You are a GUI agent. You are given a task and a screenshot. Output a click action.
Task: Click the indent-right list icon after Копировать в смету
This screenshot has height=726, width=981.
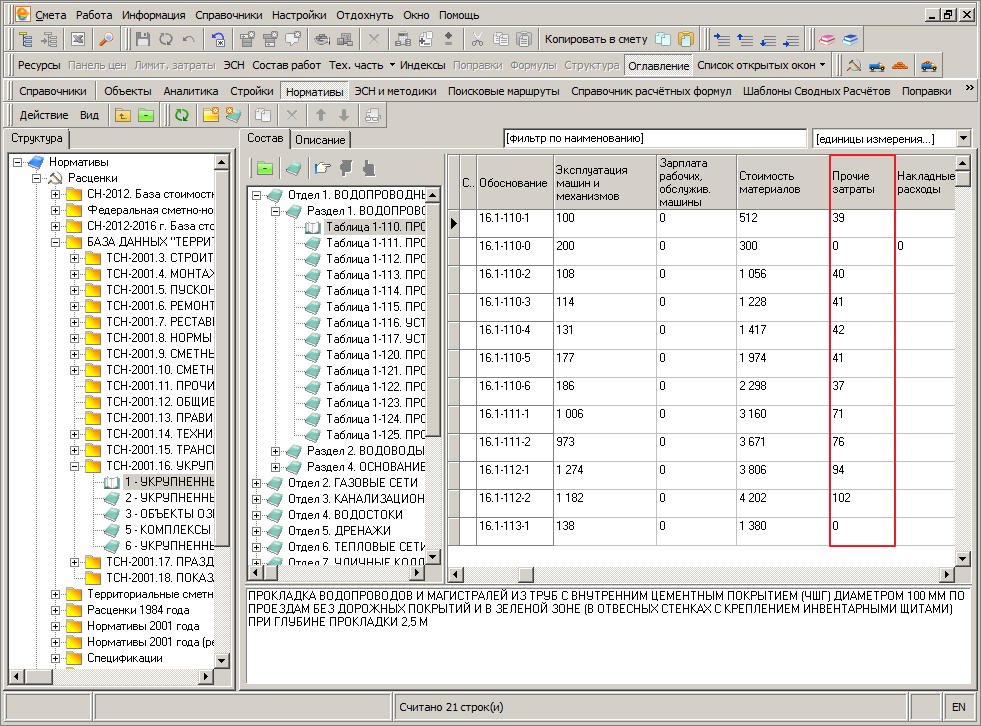[x=721, y=39]
